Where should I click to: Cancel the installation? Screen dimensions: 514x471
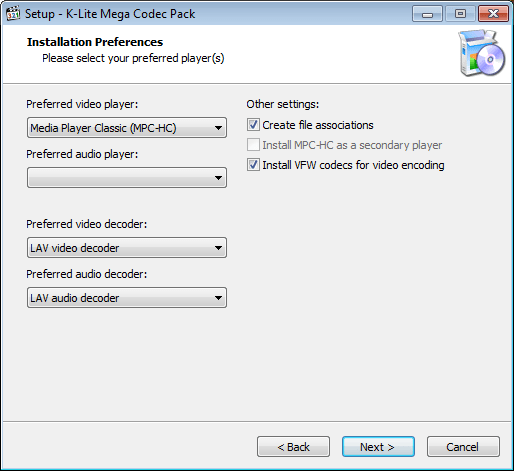coord(463,447)
